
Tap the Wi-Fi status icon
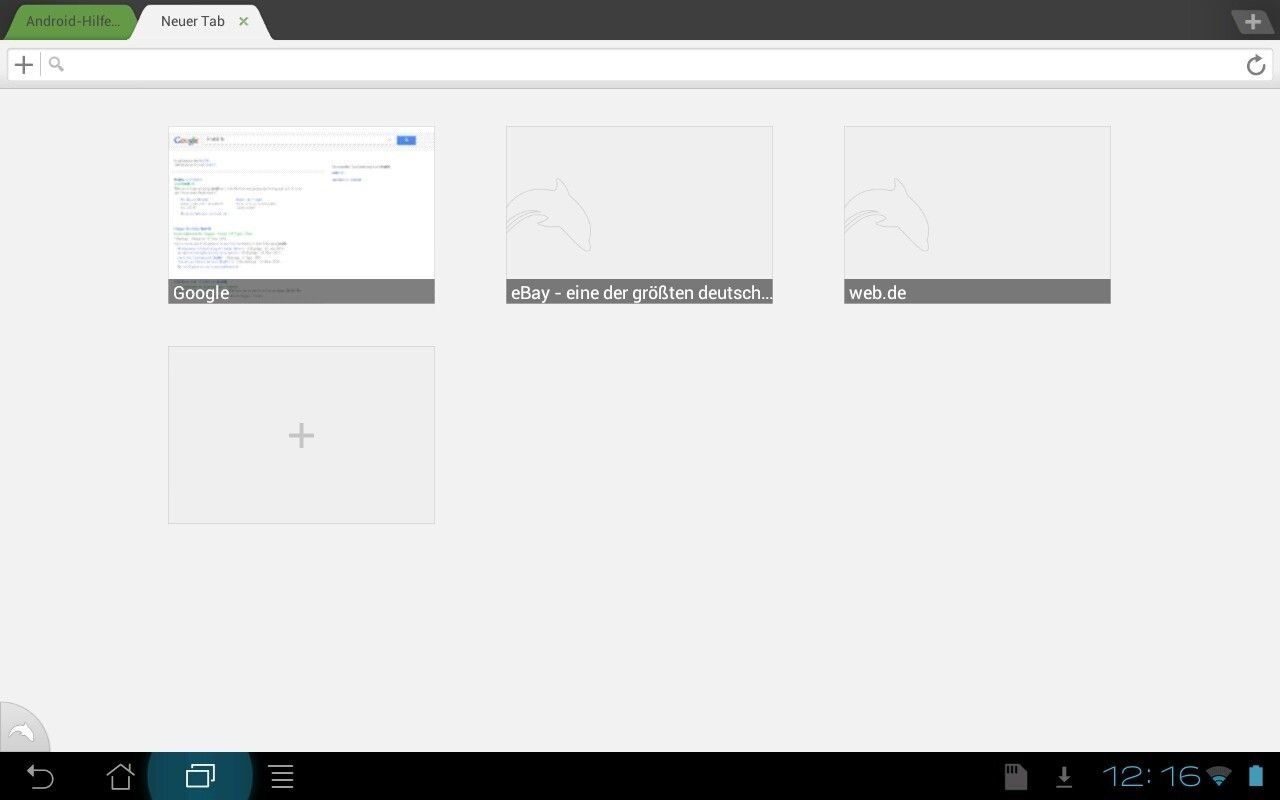pyautogui.click(x=1219, y=776)
